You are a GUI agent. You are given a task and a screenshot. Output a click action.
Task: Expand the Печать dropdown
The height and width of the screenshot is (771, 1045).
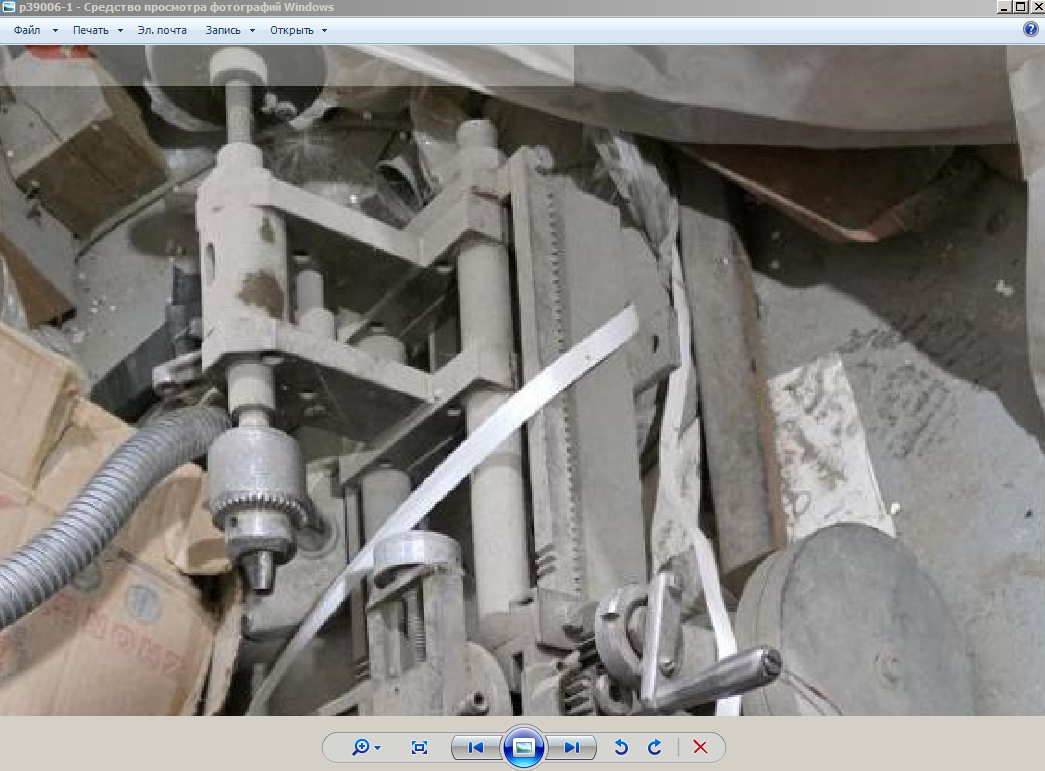pos(97,30)
